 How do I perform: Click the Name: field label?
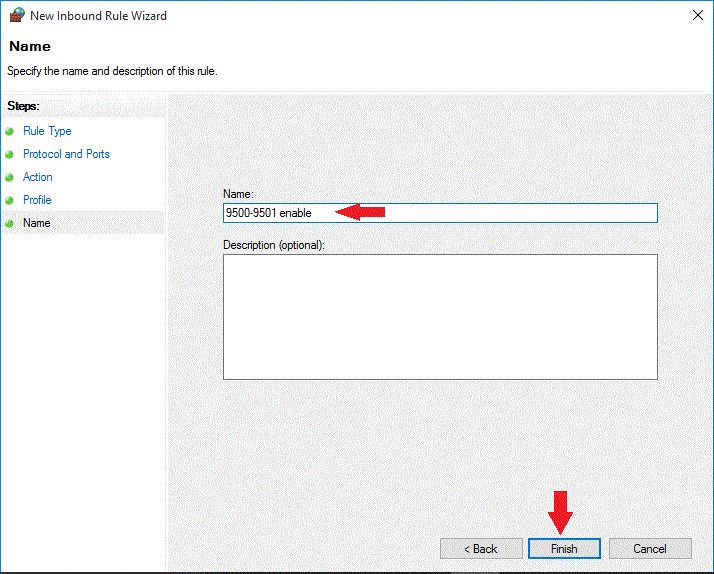coord(239,193)
